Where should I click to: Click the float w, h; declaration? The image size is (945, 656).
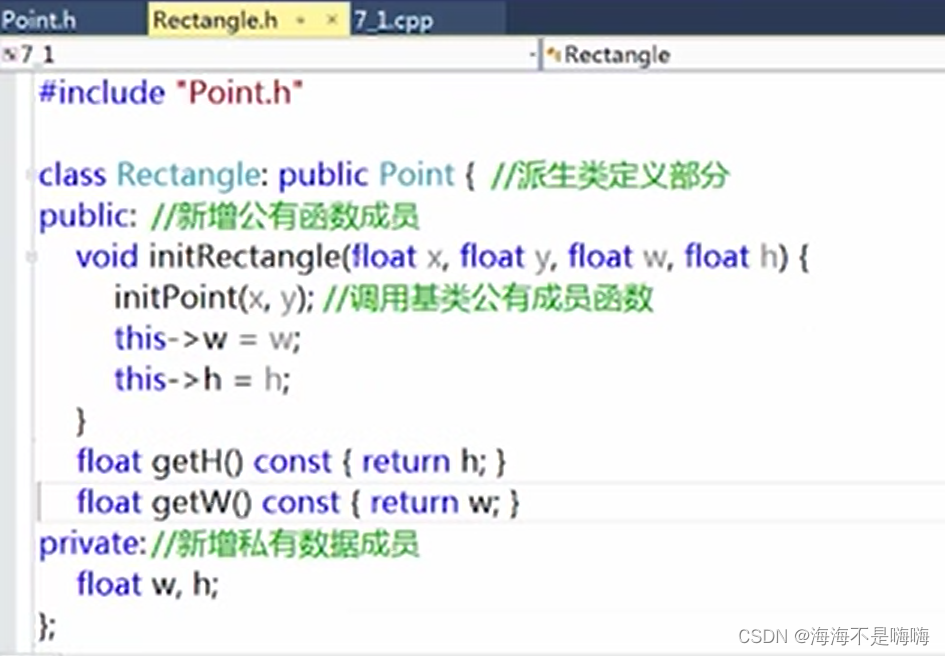click(x=148, y=584)
